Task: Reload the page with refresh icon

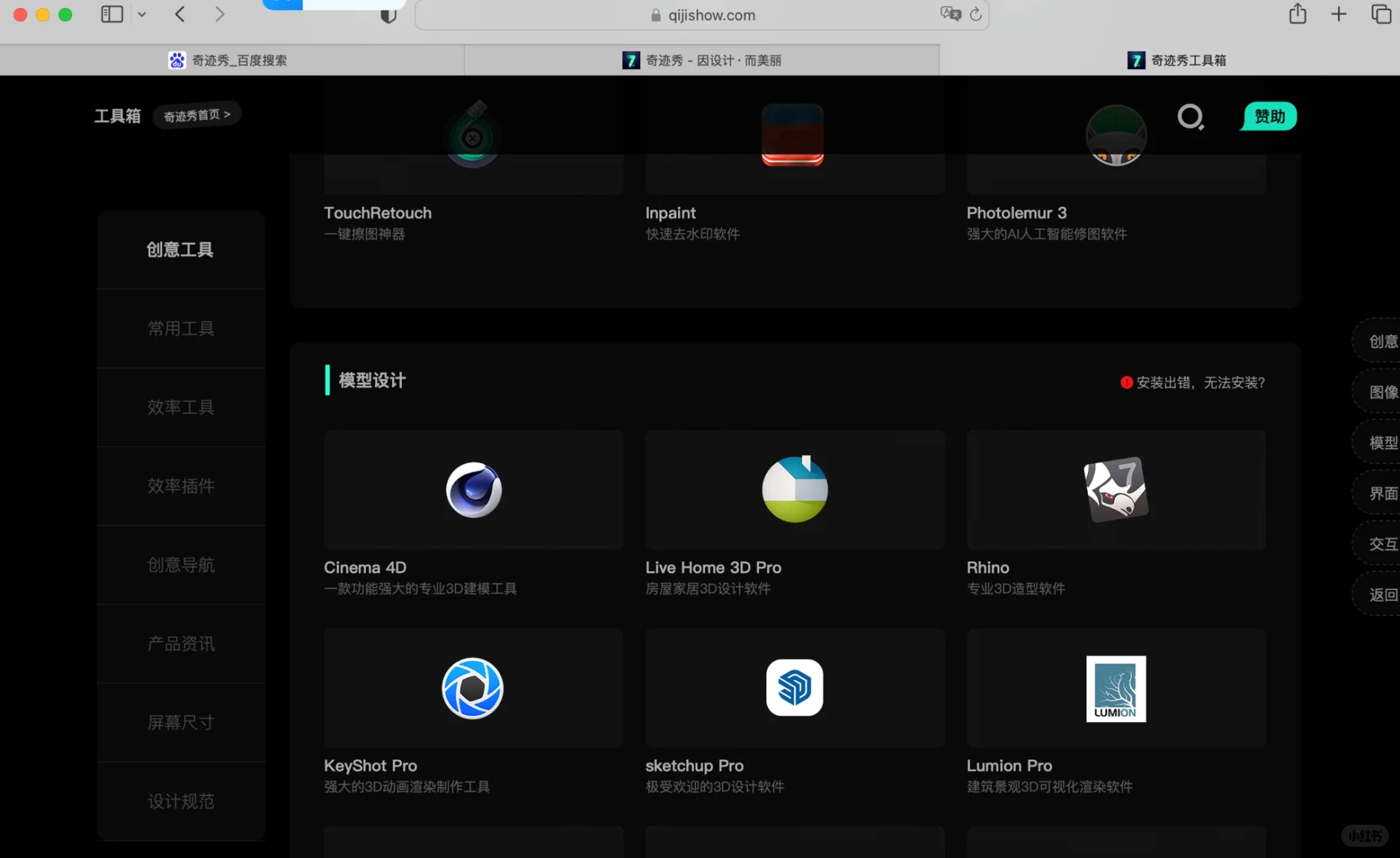Action: point(976,14)
